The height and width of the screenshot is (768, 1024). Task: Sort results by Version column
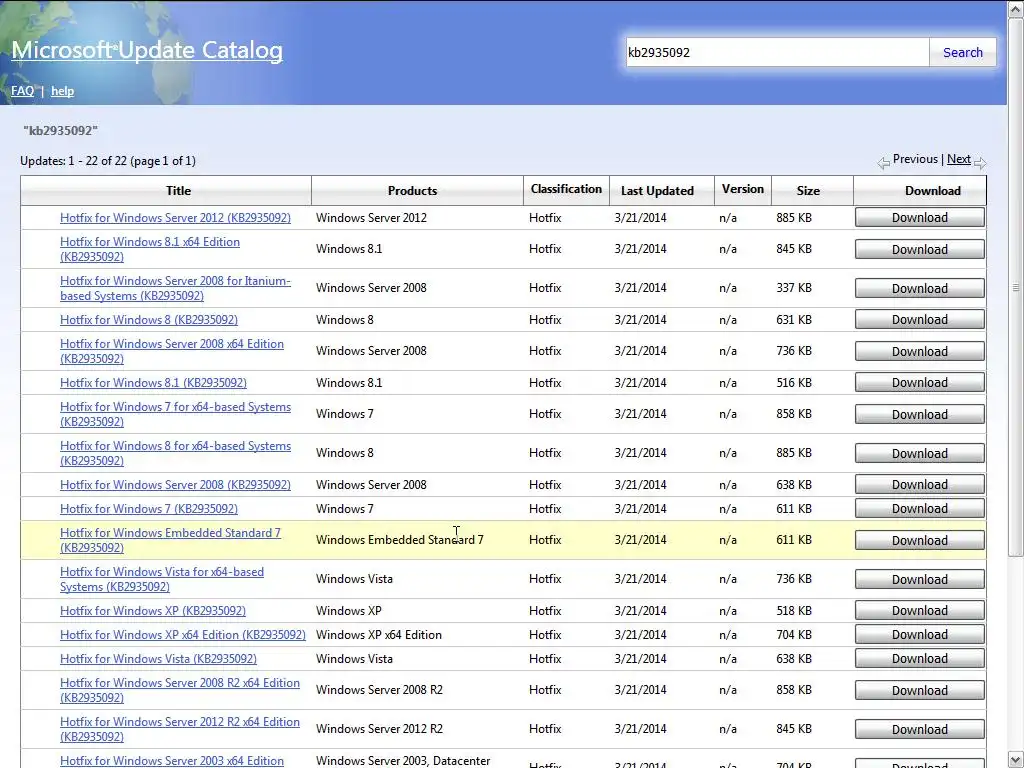743,189
